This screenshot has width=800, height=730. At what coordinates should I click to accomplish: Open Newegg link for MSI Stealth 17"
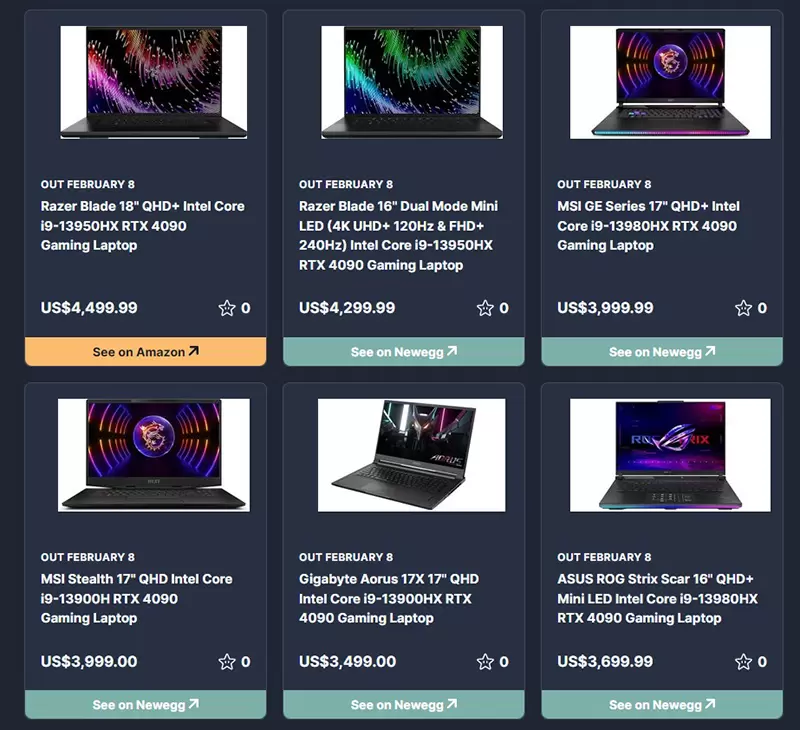(145, 704)
